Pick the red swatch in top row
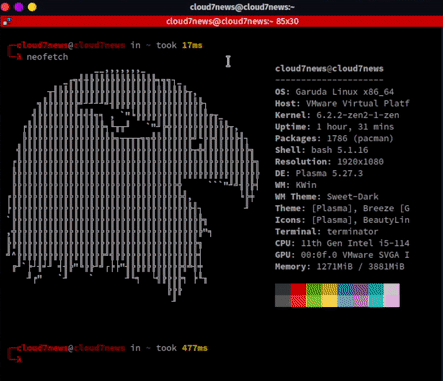The height and width of the screenshot is (381, 443). pos(298,289)
